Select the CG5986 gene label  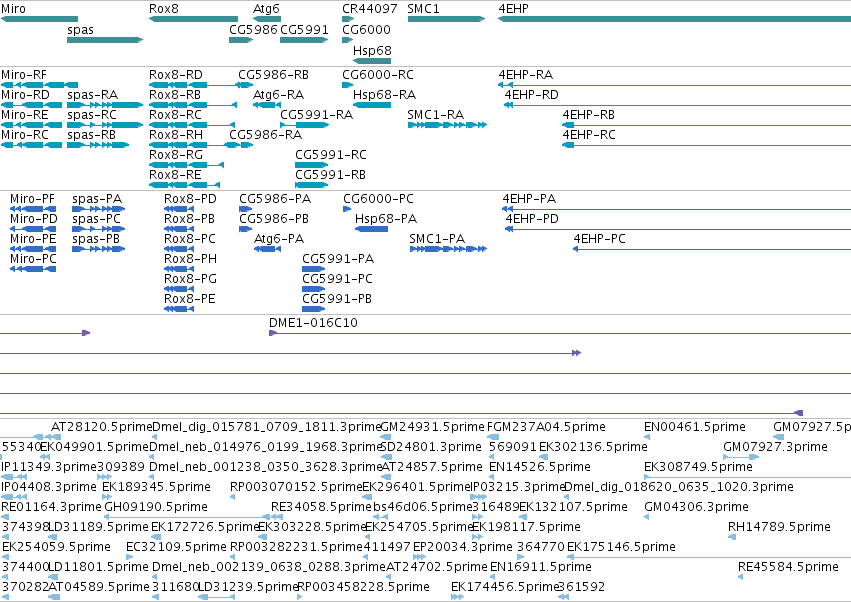[x=253, y=29]
